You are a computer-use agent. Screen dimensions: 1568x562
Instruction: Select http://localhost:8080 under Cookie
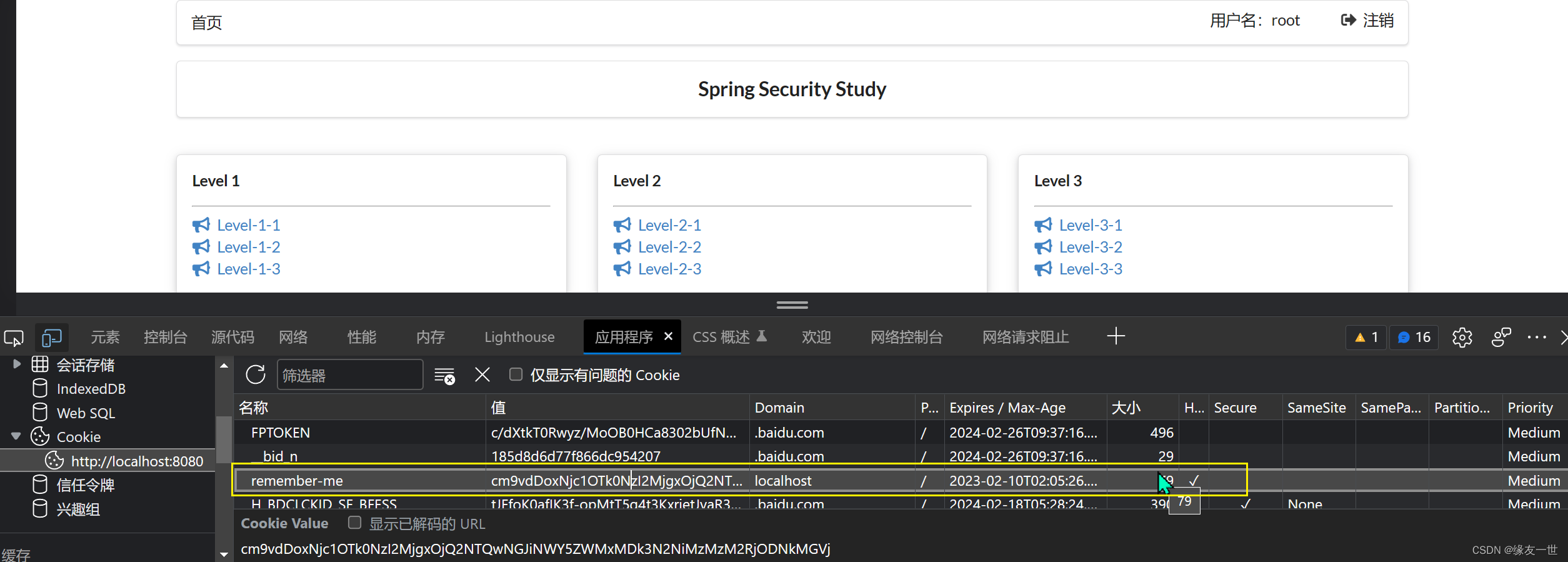point(137,461)
